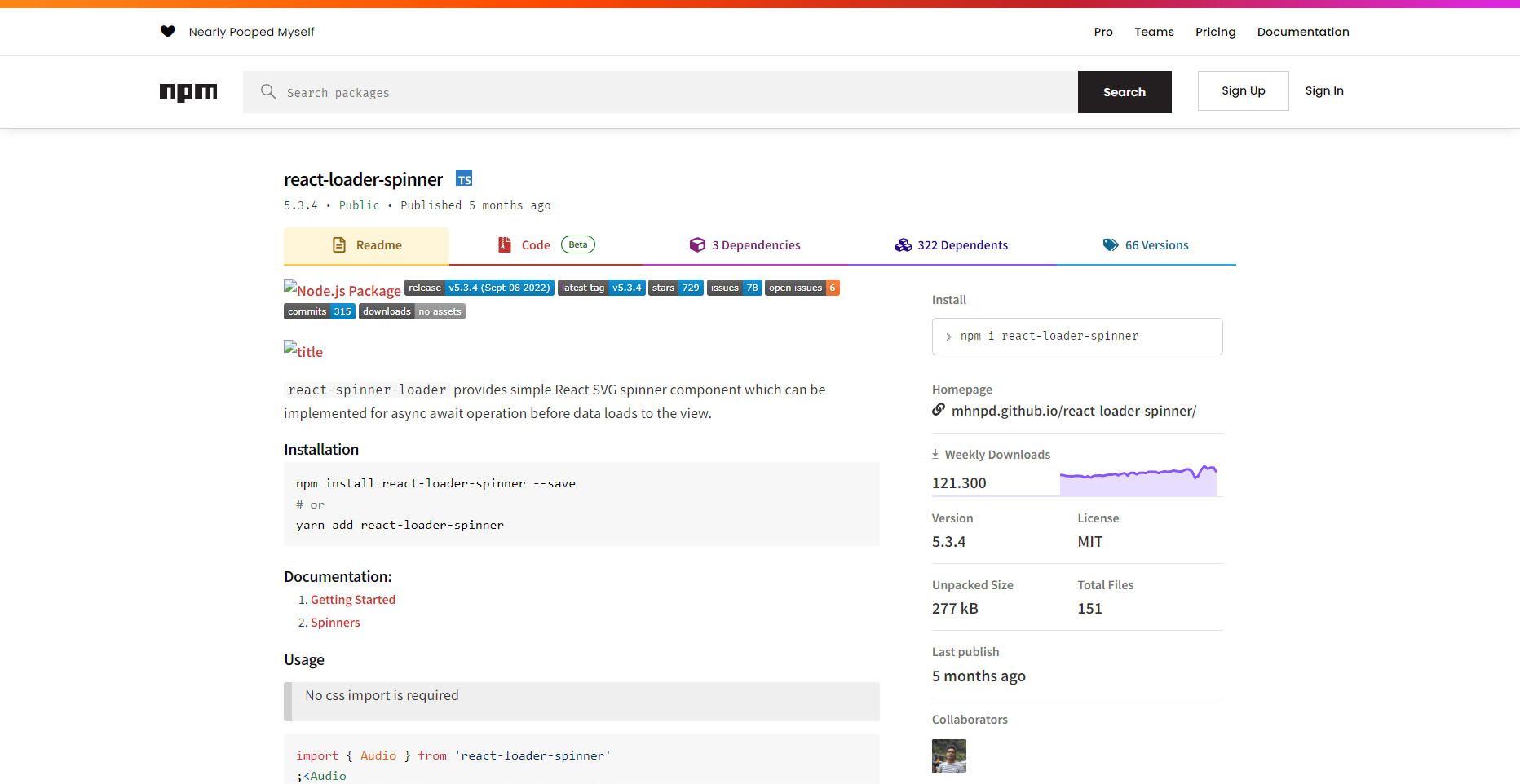Click the 121.300 downloads value
1520x784 pixels.
tap(959, 483)
